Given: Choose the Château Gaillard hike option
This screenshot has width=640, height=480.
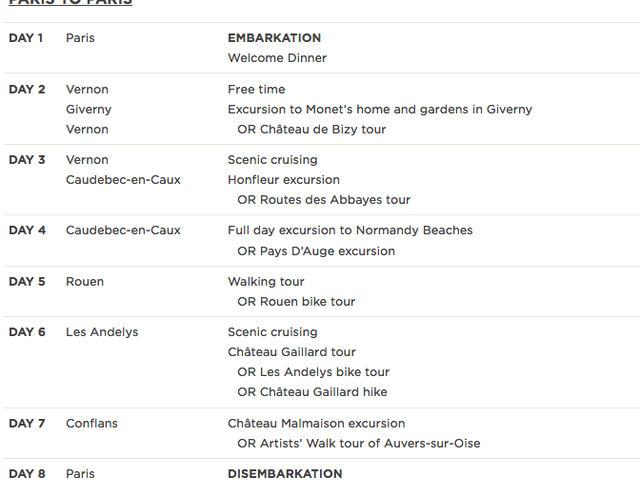Looking at the screenshot, I should (x=312, y=392).
